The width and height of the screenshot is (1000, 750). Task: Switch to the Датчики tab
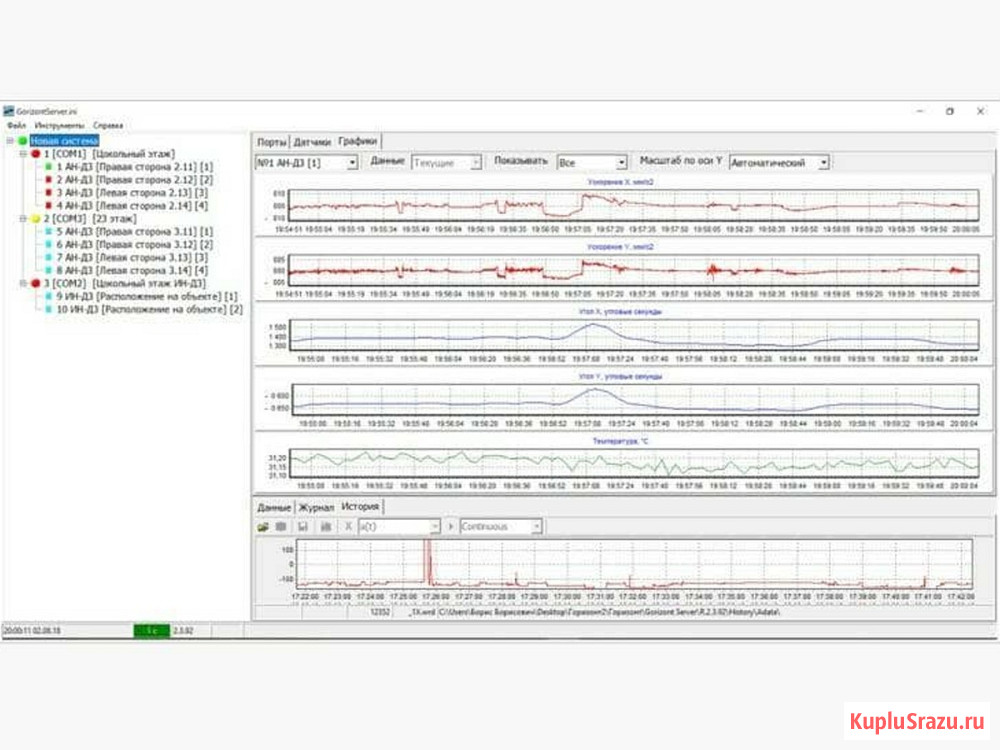[312, 142]
